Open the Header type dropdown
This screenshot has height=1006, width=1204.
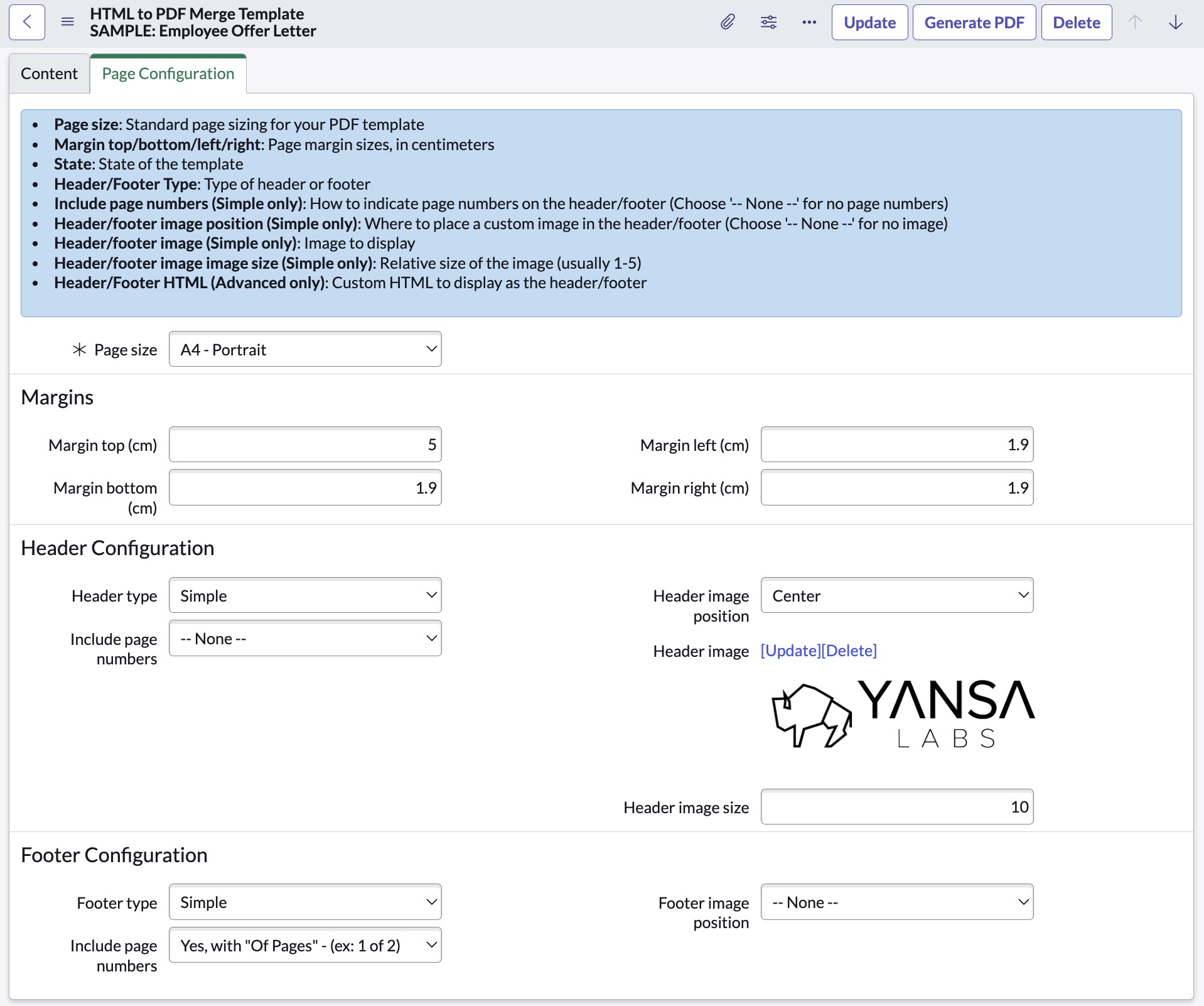tap(305, 595)
